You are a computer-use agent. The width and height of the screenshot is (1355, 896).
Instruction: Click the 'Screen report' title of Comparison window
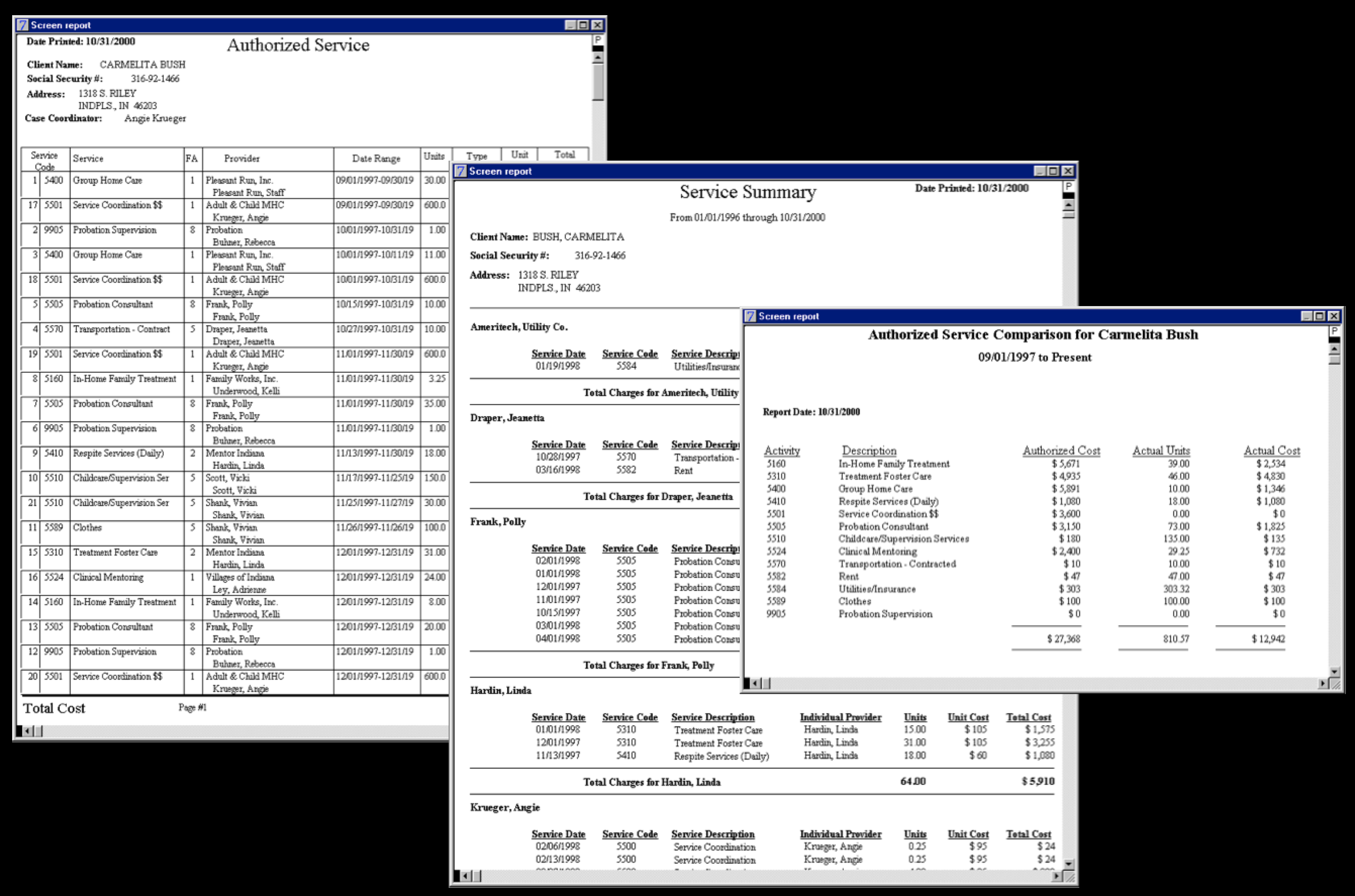click(x=788, y=316)
